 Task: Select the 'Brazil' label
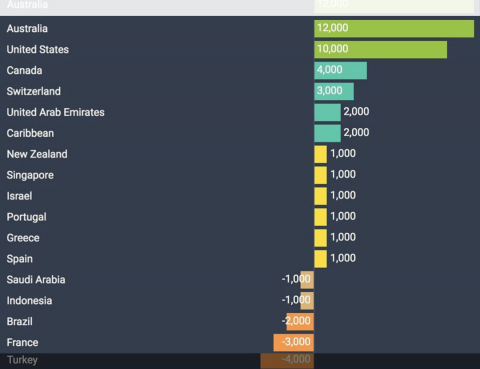[20, 322]
